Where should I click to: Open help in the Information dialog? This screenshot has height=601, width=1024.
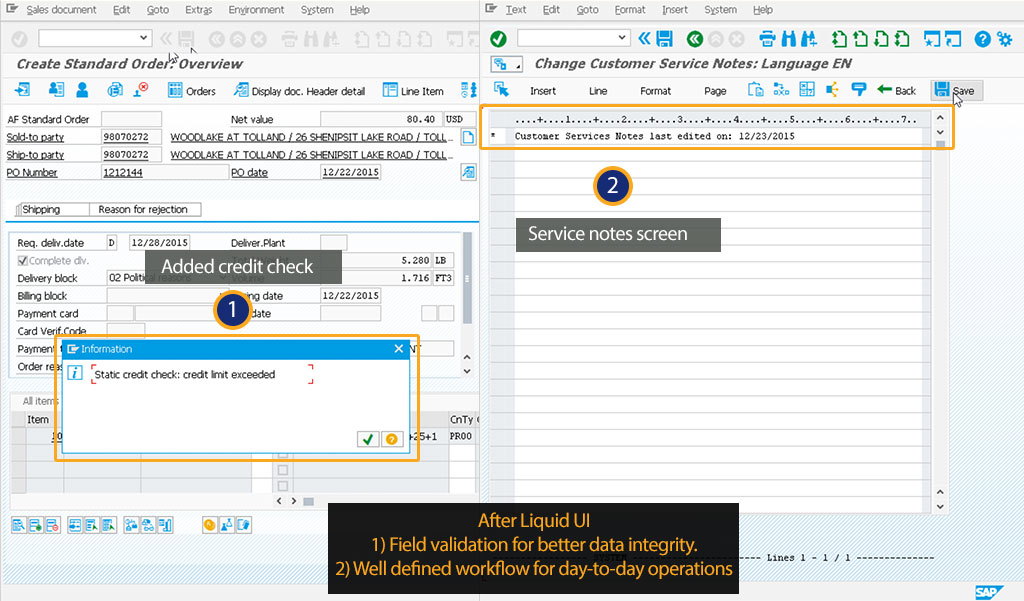point(391,439)
